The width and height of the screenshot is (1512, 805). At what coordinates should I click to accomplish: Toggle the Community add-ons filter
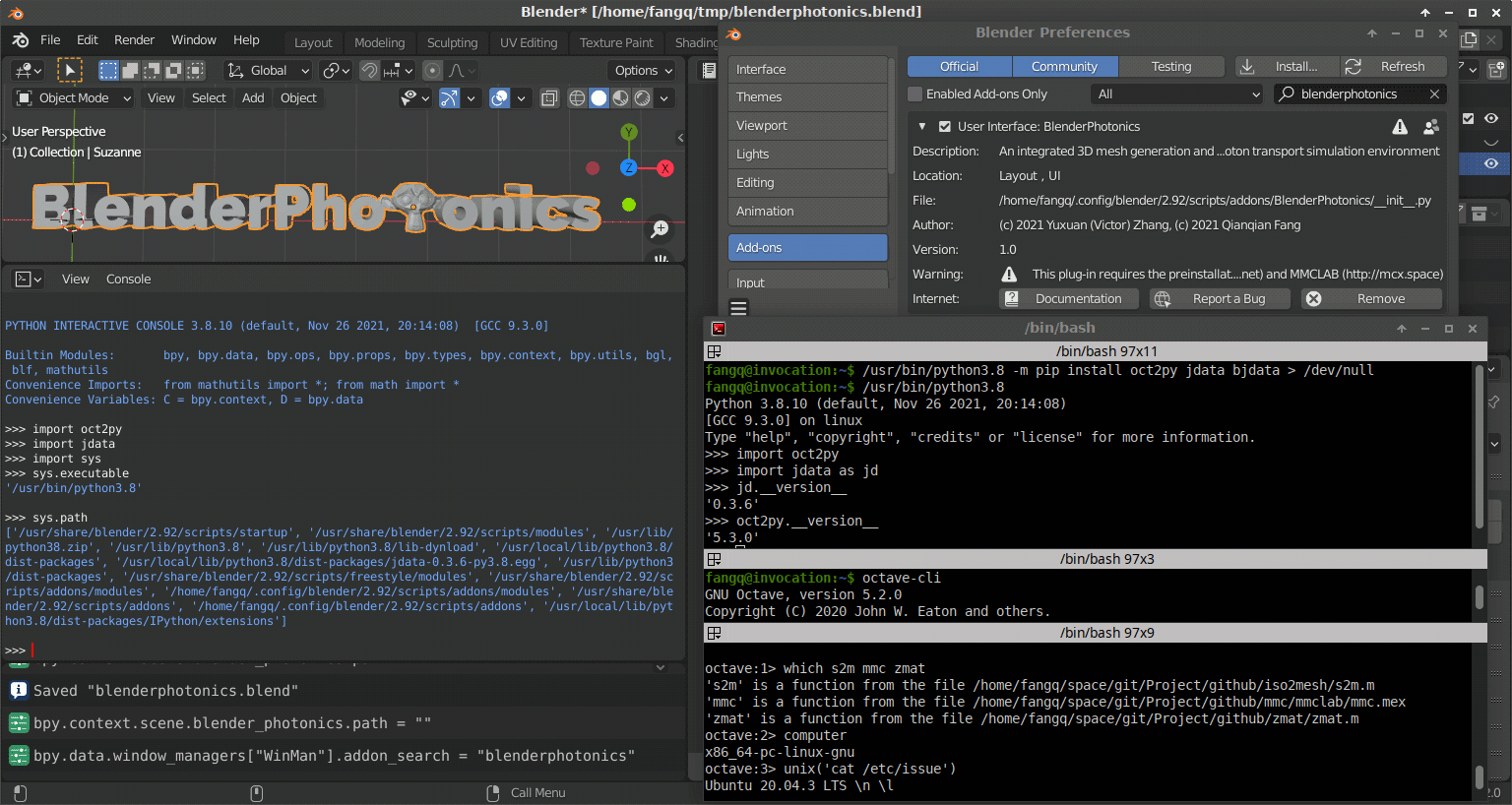tap(1065, 66)
